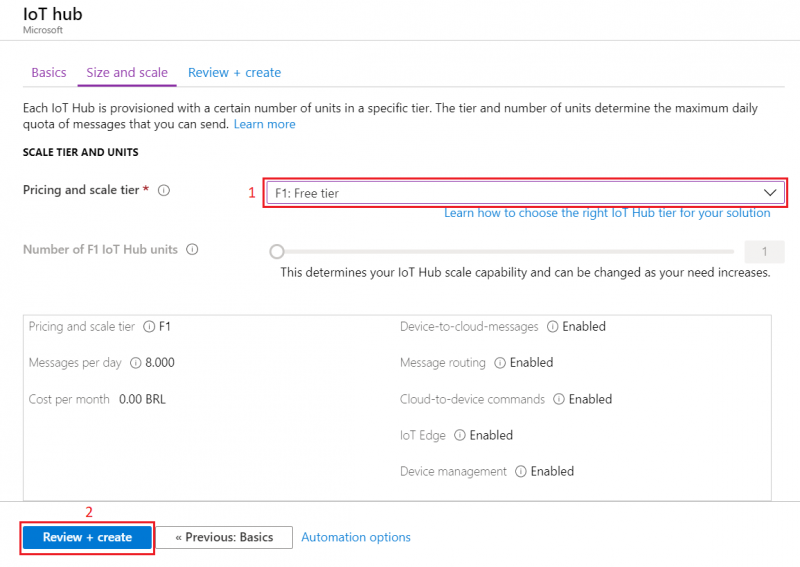
Task: Click info icon next to Number of F1 IoT Hub units
Action: [192, 250]
